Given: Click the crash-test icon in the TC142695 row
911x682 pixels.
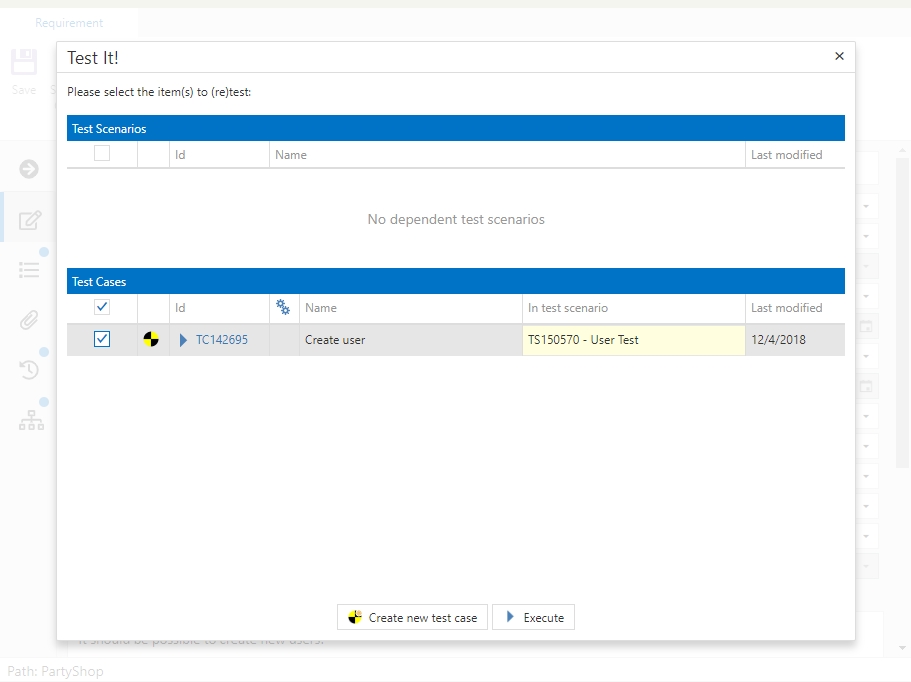Looking at the screenshot, I should point(151,340).
